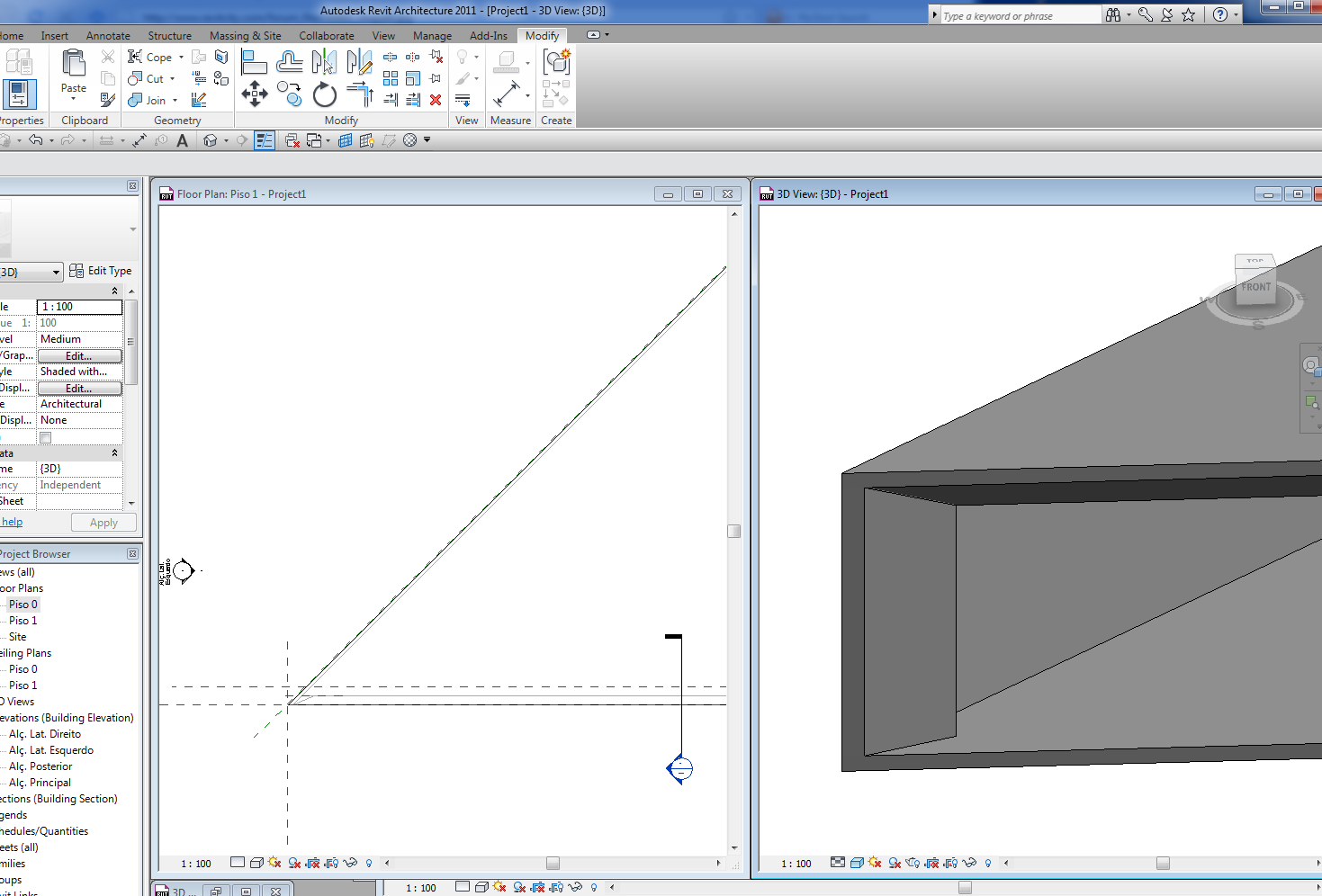The width and height of the screenshot is (1322, 896).
Task: Switch to the Collaborate ribbon tab
Action: (326, 36)
